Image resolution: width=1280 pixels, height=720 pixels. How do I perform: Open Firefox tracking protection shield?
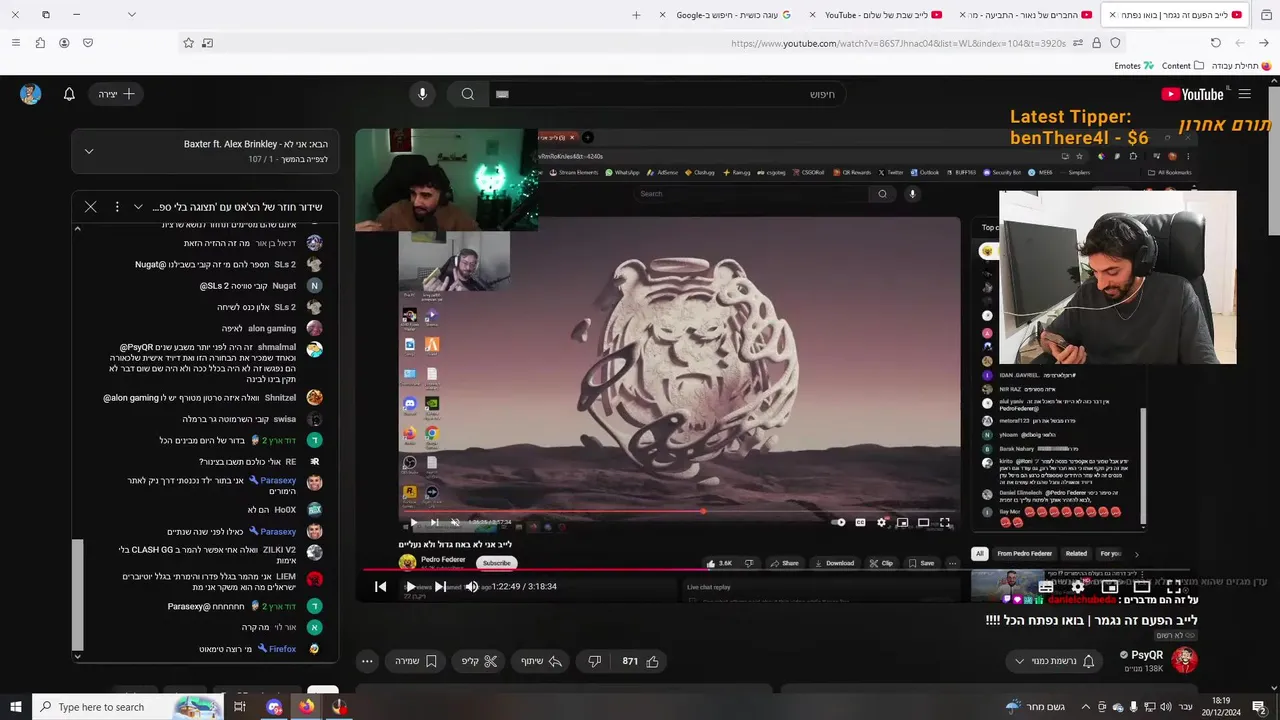point(1116,43)
